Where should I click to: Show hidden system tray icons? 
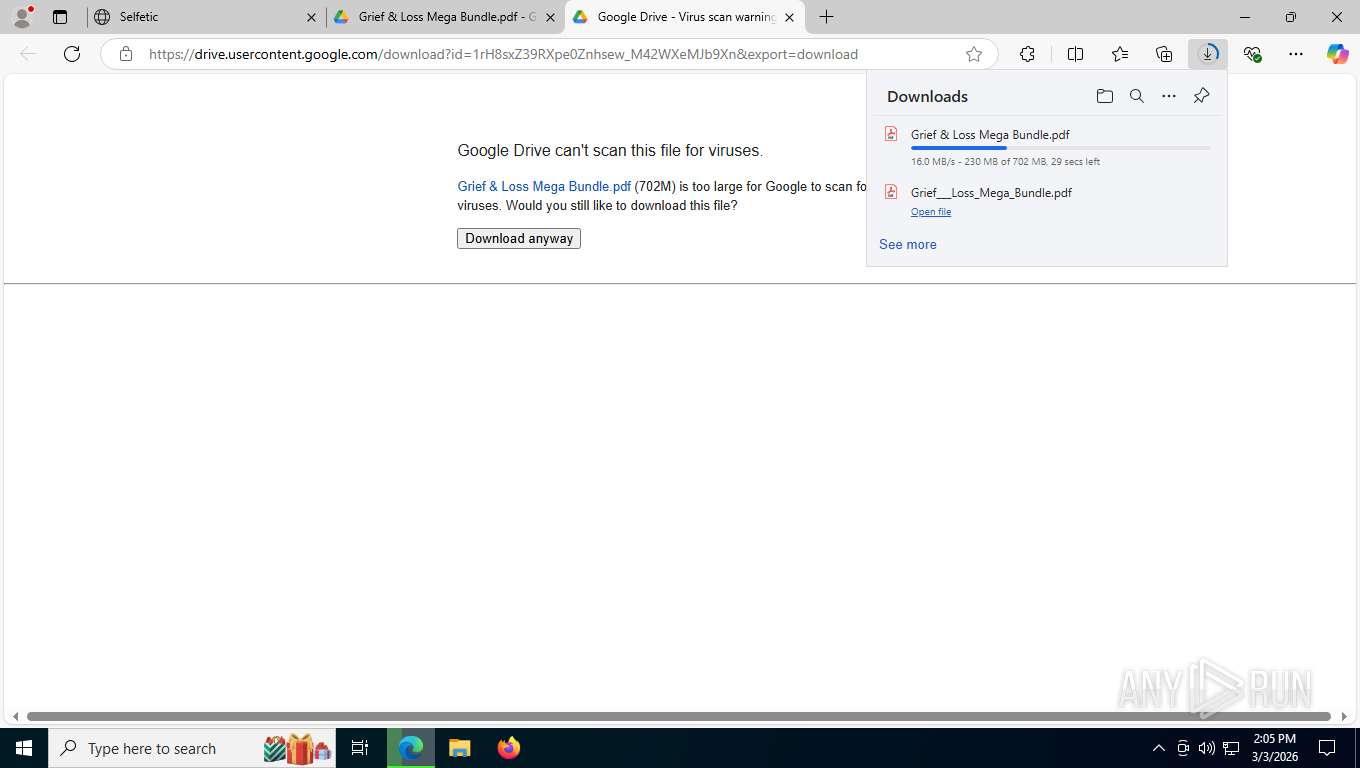point(1158,748)
